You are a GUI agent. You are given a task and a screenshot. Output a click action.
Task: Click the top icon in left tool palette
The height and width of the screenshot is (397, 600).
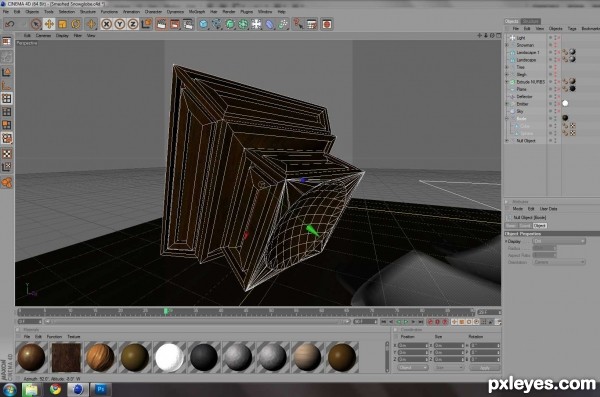click(7, 41)
